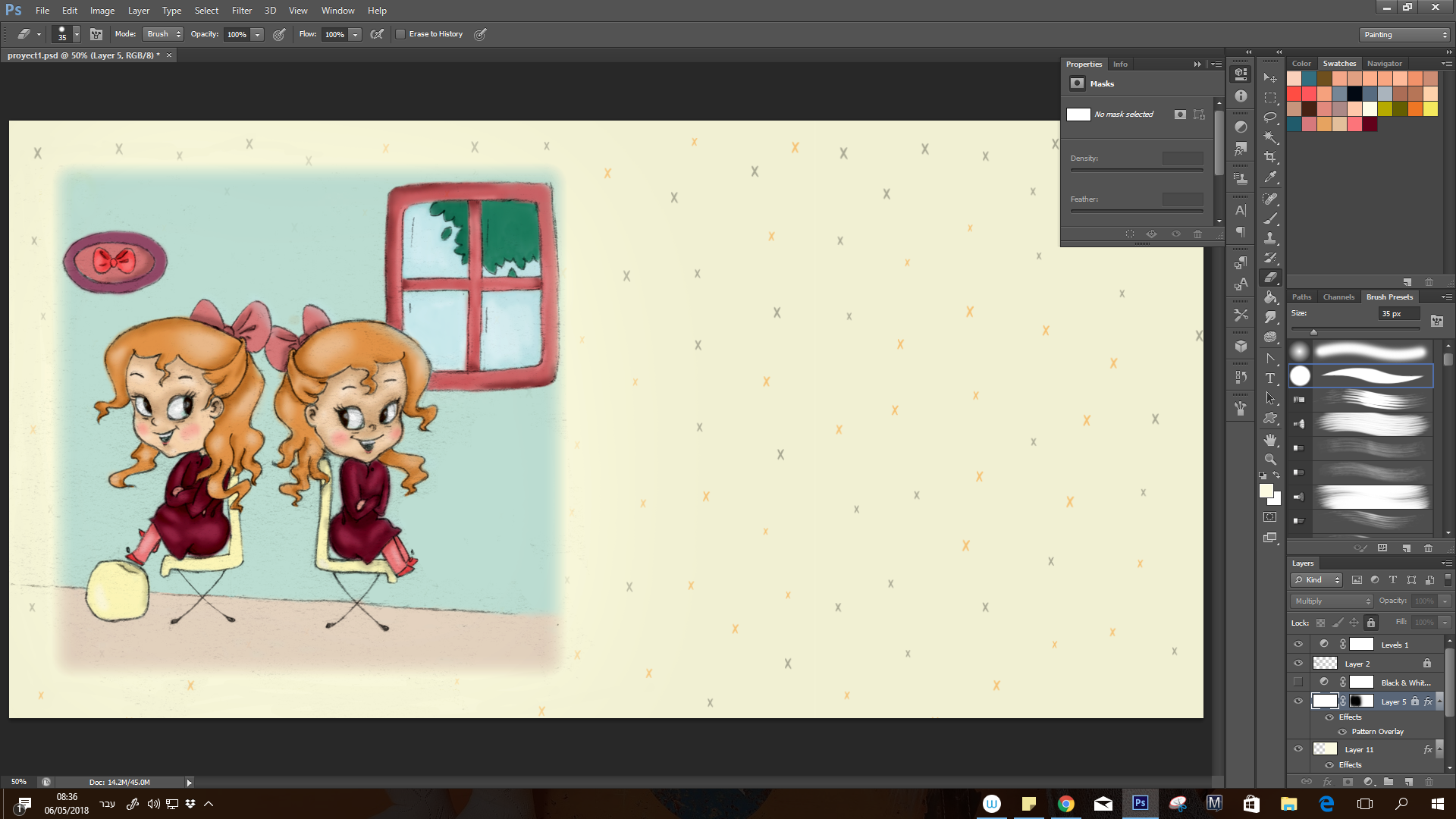Switch to the Channels tab
This screenshot has width=1456, height=819.
(1338, 297)
